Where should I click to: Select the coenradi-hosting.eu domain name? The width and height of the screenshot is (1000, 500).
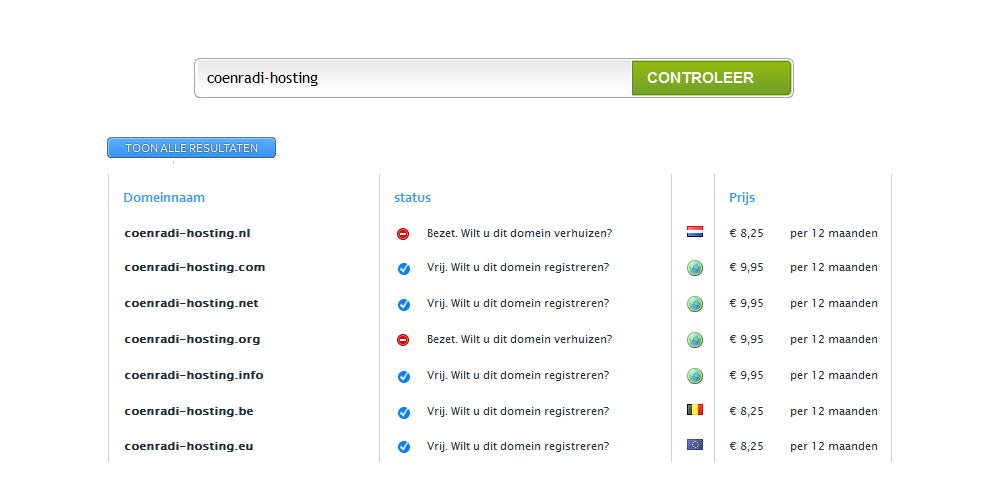(x=189, y=446)
